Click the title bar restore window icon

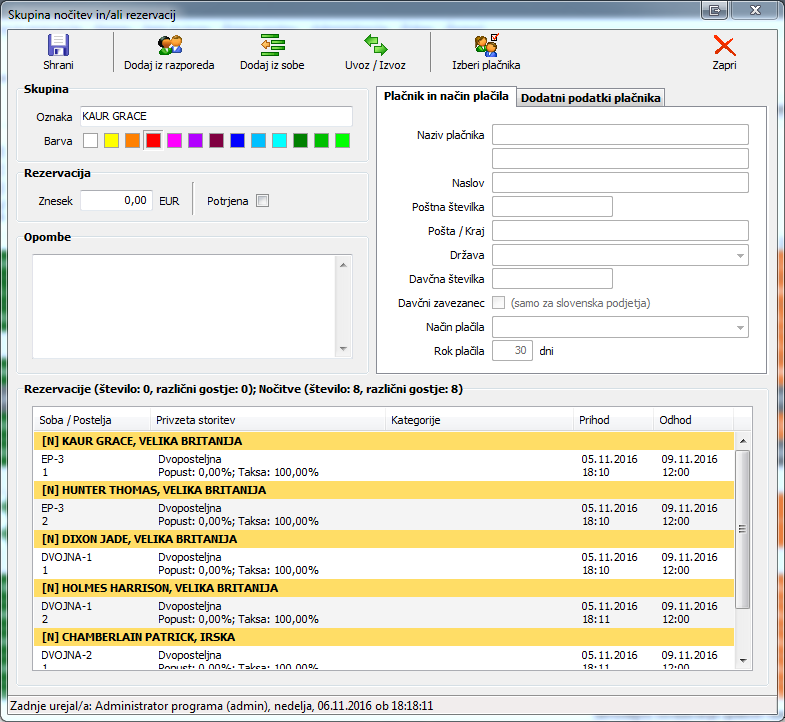715,10
